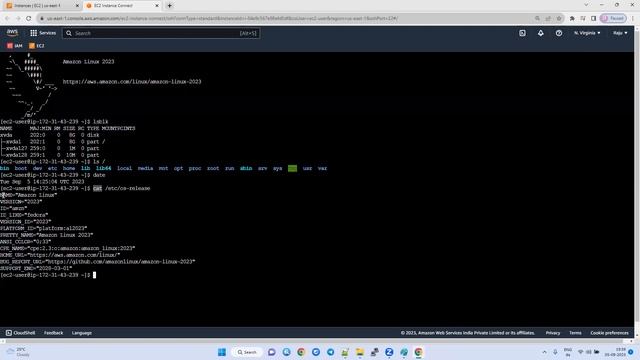This screenshot has width=640, height=360.
Task: Click the browser address bar URL
Action: (x=222, y=18)
